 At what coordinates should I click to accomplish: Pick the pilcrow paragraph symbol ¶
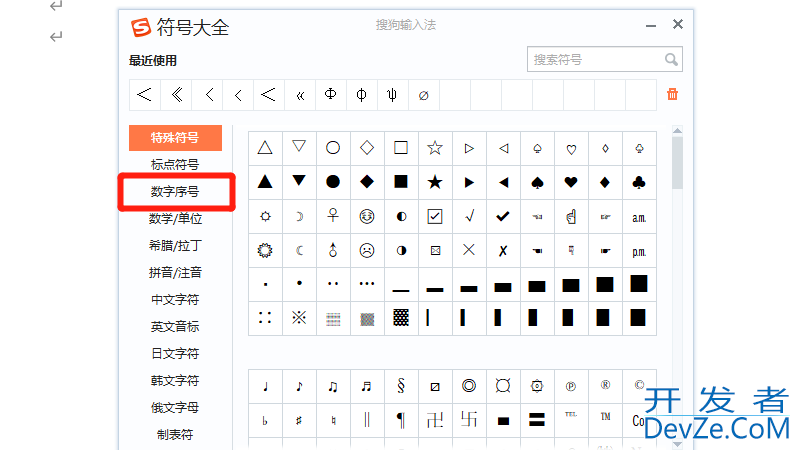[401, 420]
